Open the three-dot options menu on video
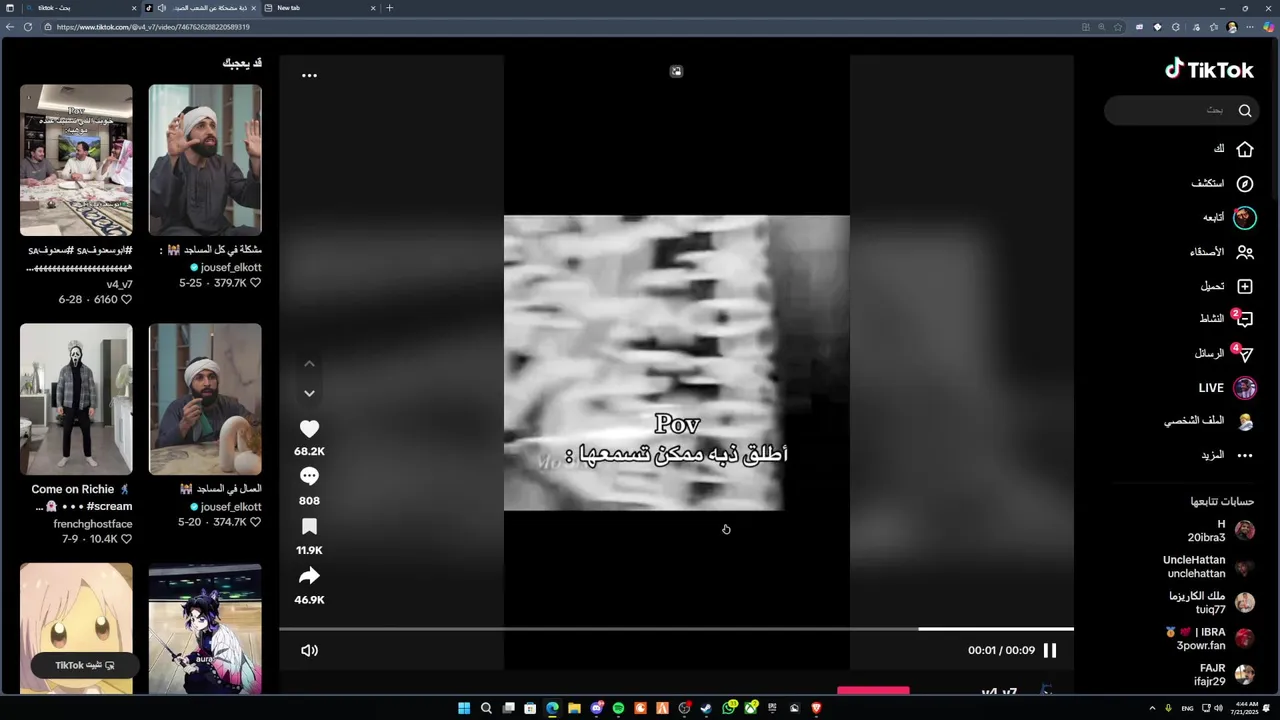 pyautogui.click(x=309, y=75)
